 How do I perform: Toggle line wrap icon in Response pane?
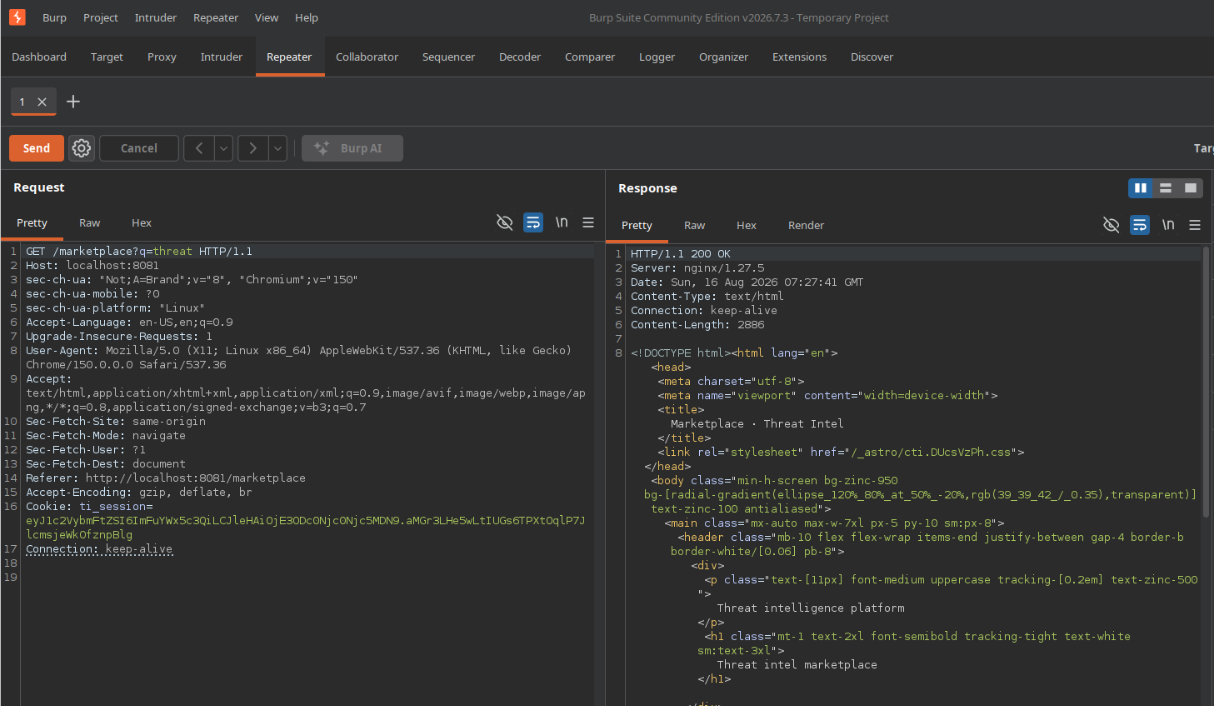(x=1140, y=225)
